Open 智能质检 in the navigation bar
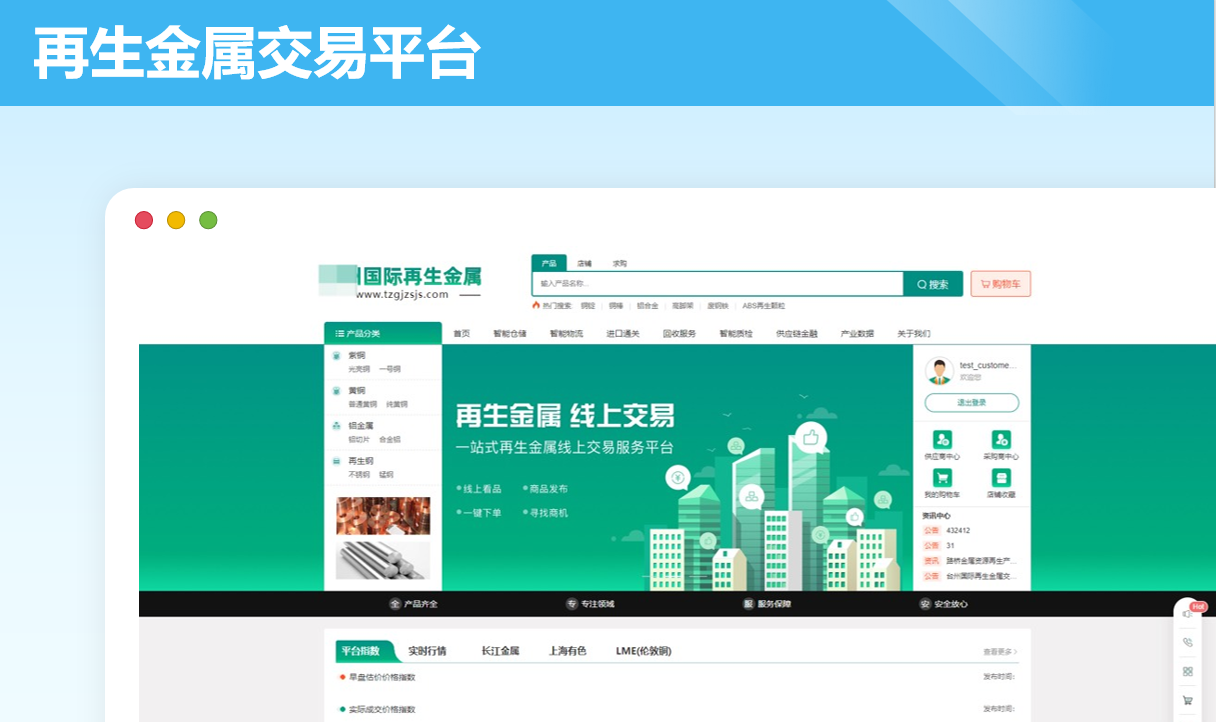Screen dimensions: 1216x722 pyautogui.click(x=736, y=334)
